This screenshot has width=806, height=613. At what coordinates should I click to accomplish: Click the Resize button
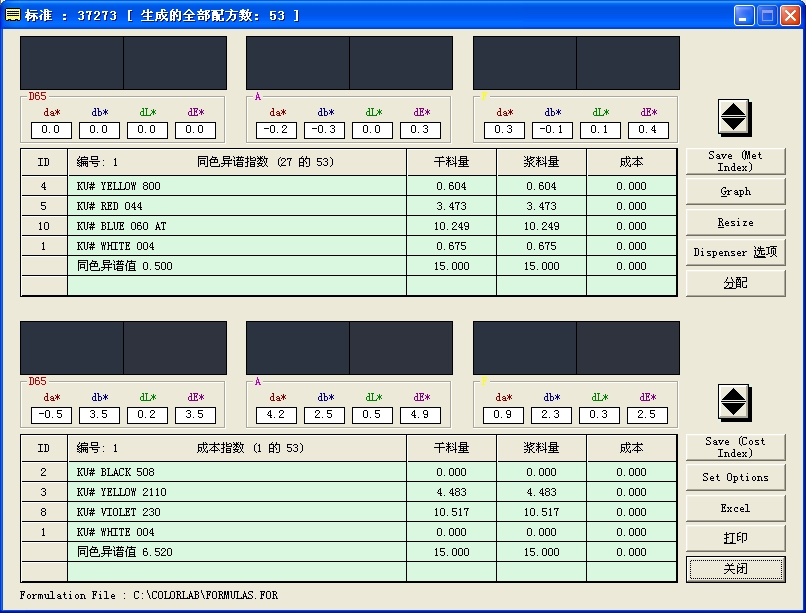735,222
